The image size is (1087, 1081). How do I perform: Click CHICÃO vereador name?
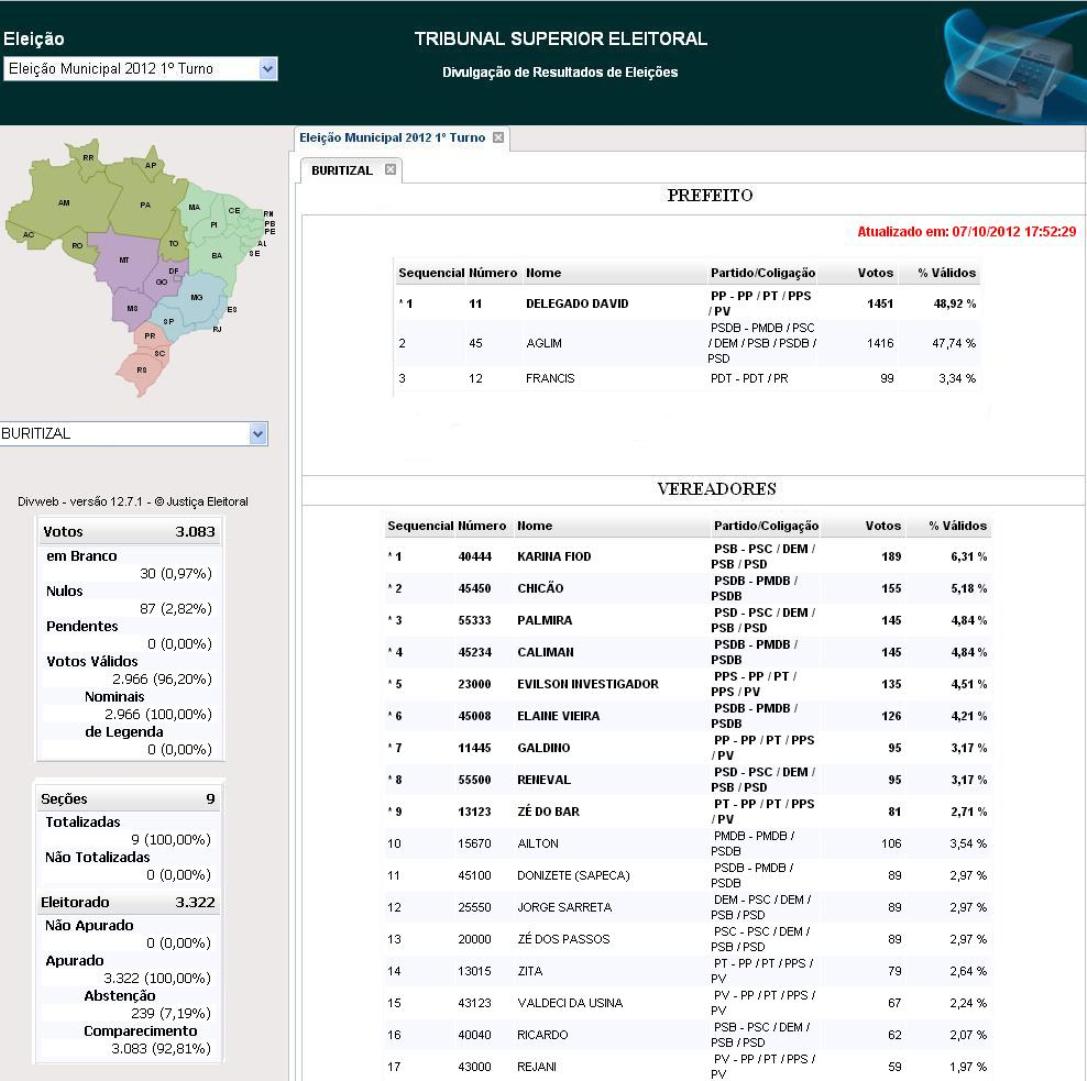coord(540,588)
